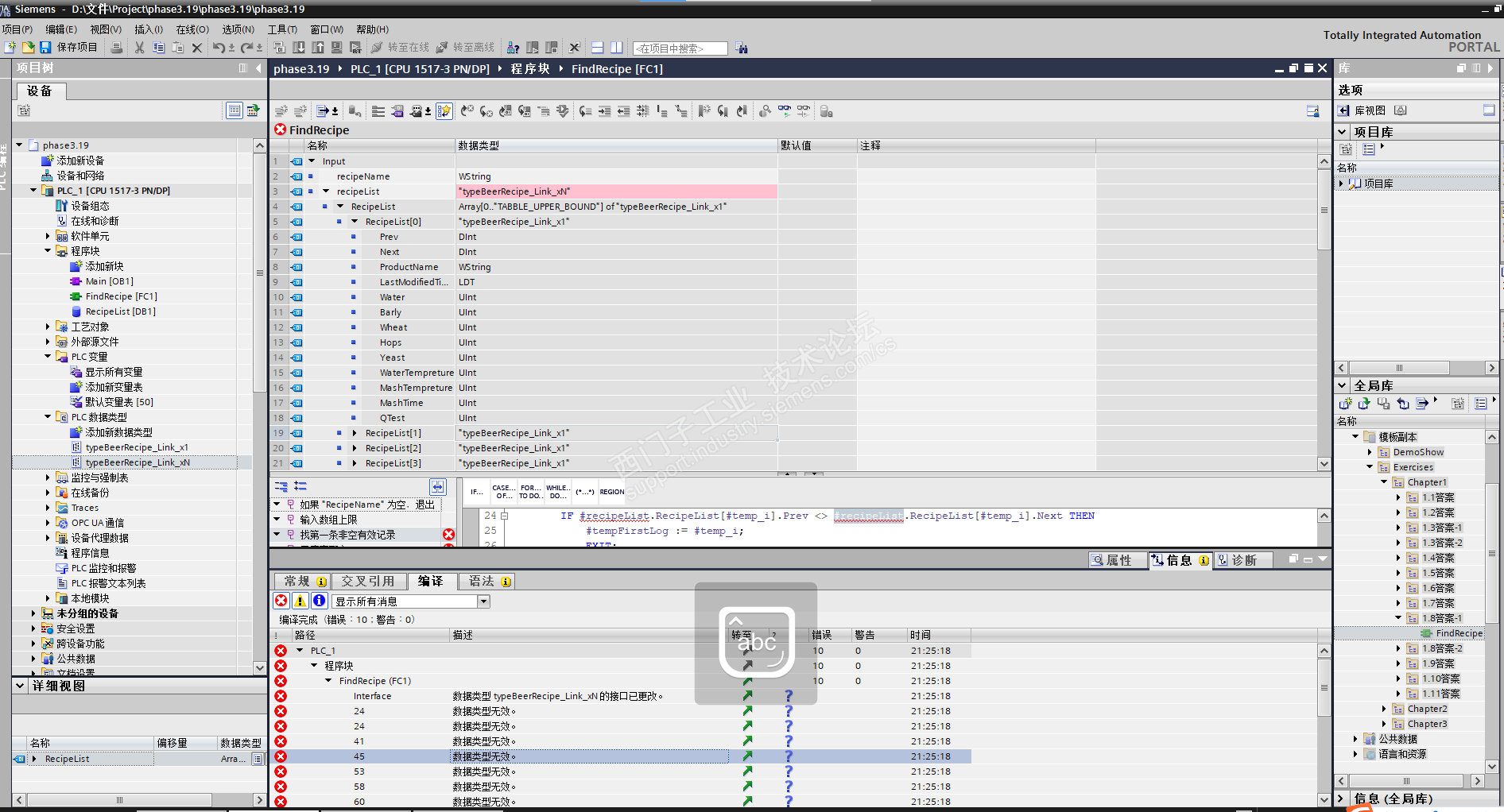Collapse the 全局库 section
Screen dimensions: 1504x812
1343,385
